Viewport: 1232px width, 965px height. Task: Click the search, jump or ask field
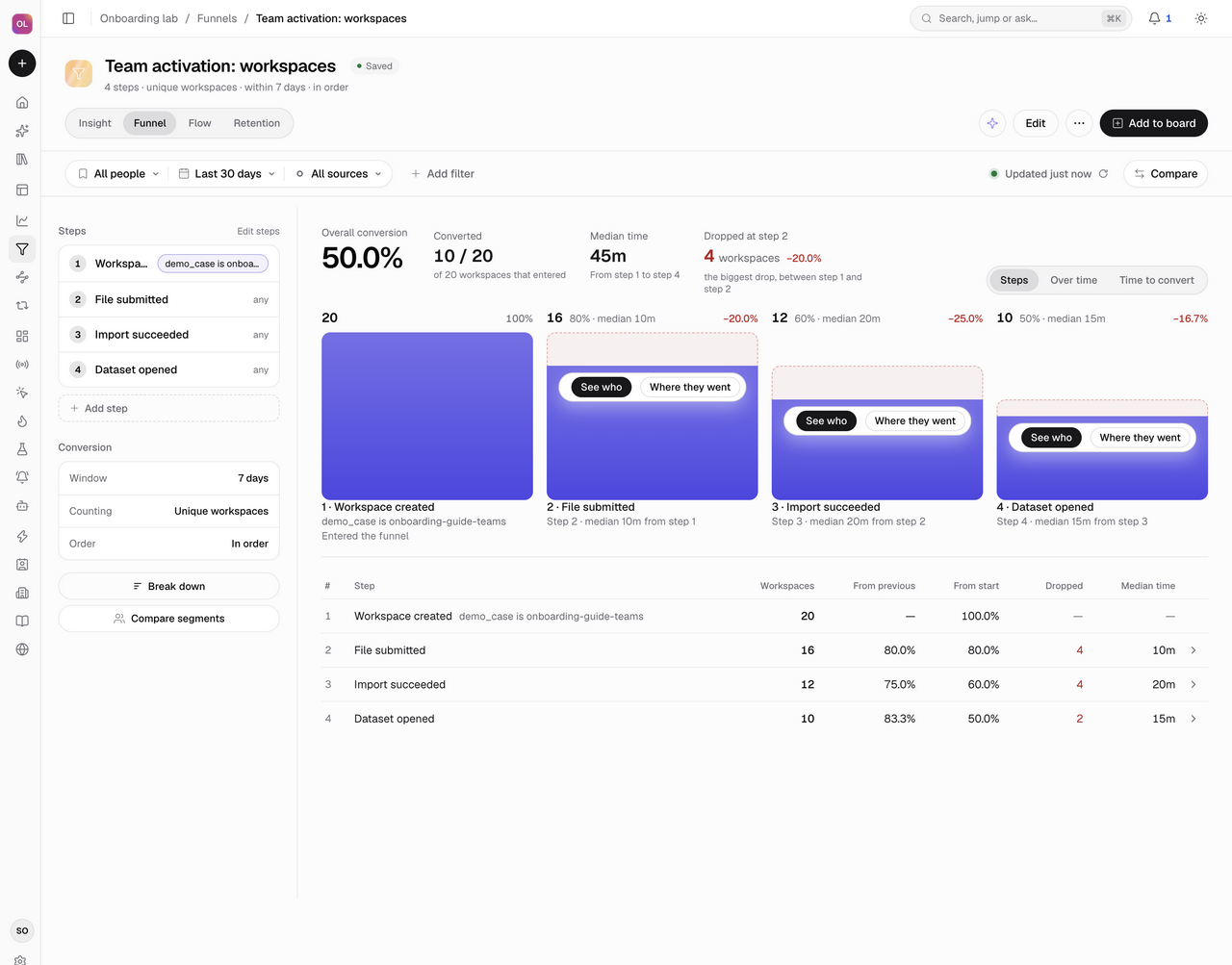pyautogui.click(x=1019, y=18)
